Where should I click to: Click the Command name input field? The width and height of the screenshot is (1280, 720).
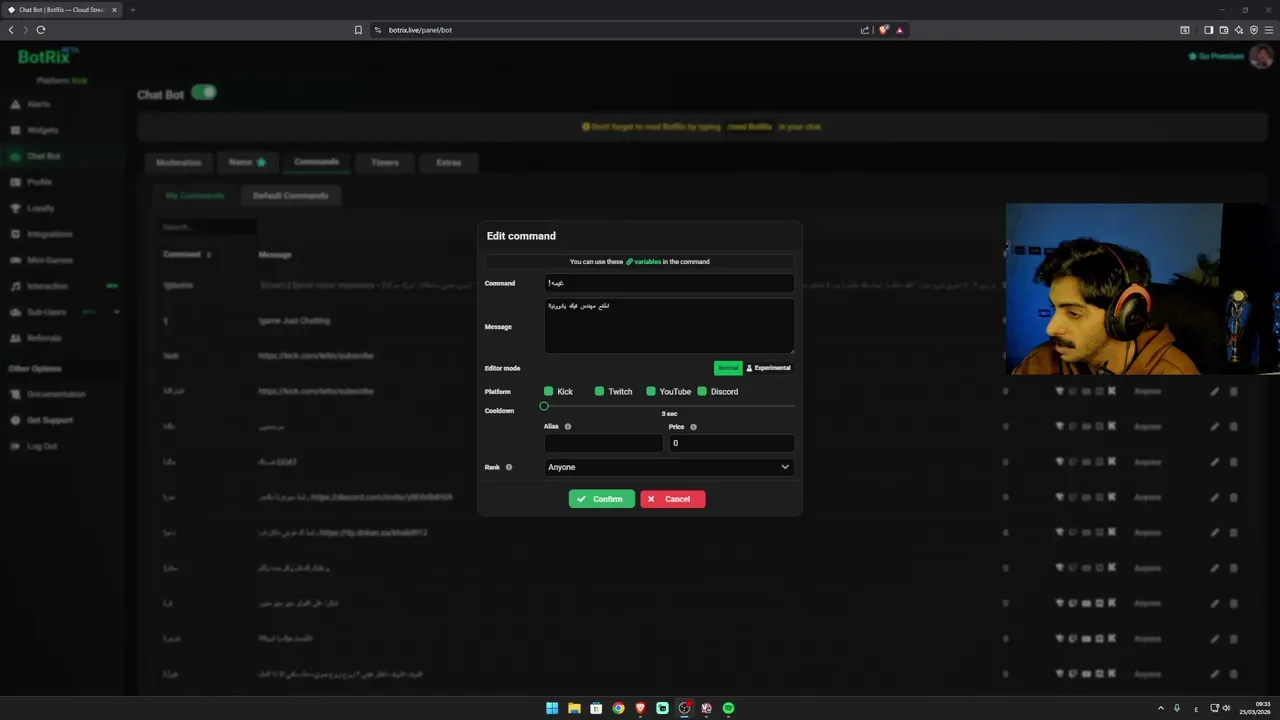669,283
